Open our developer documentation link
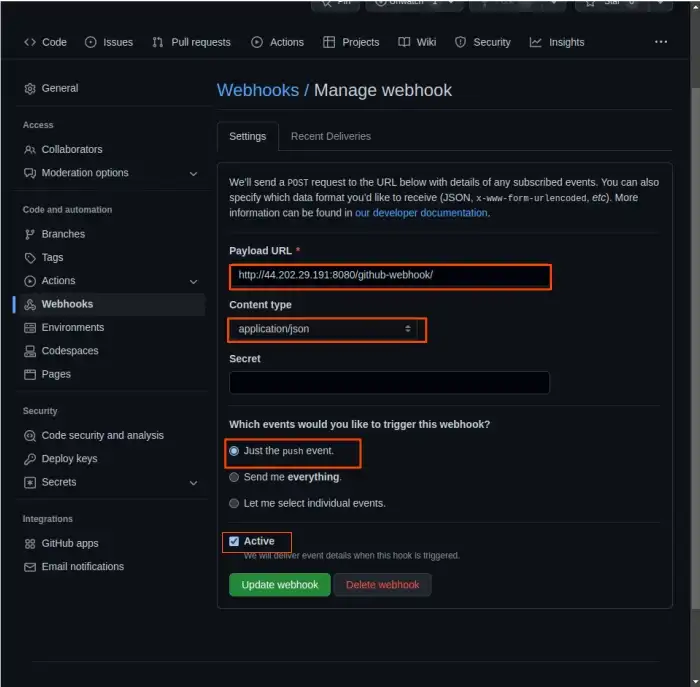Screen dimensions: 700x687 click(421, 213)
